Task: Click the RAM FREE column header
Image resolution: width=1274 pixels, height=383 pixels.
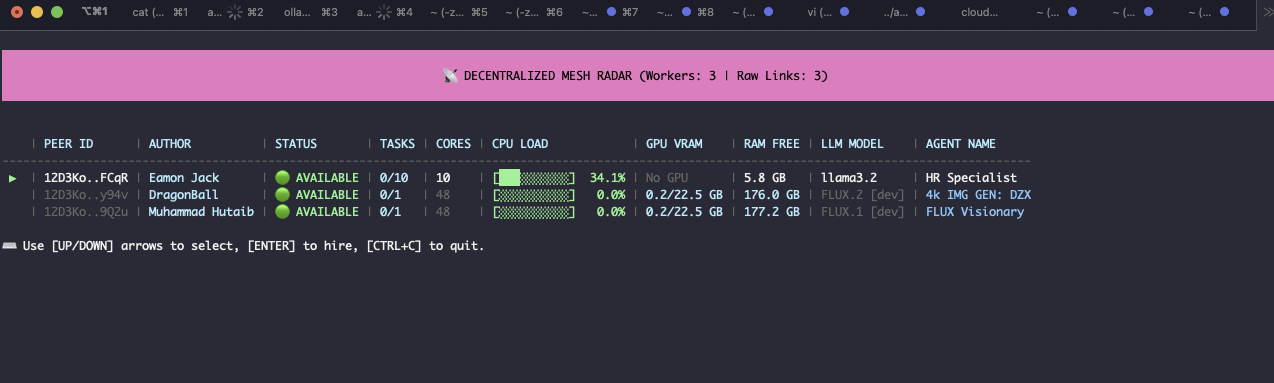Action: point(772,144)
